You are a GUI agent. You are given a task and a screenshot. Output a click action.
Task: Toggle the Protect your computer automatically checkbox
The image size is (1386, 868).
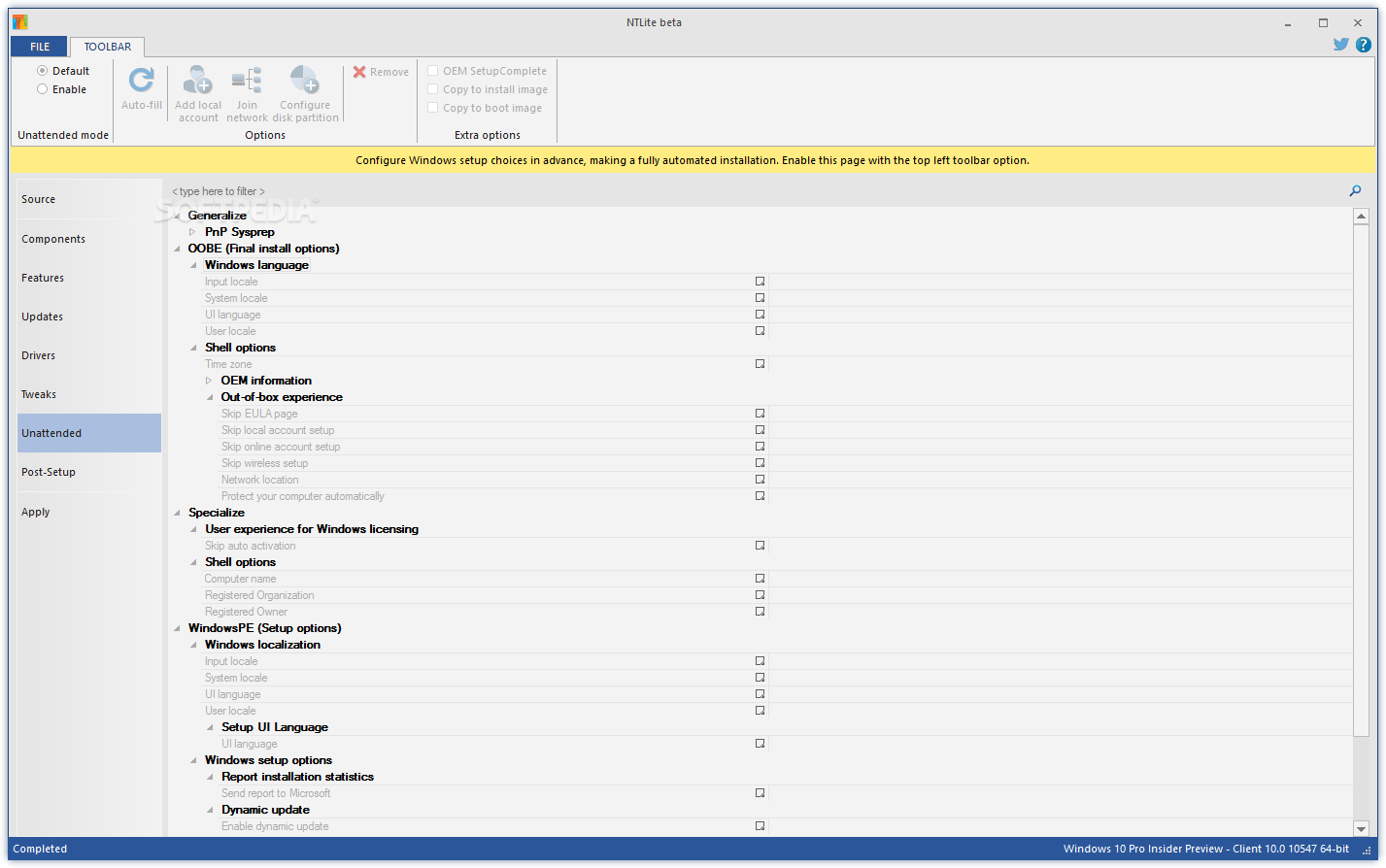[761, 496]
